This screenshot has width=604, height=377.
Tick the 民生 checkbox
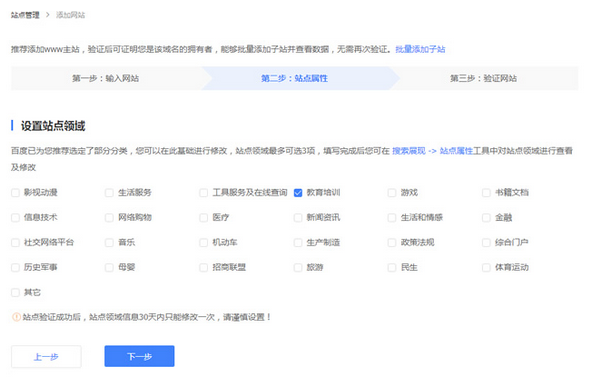click(x=392, y=267)
